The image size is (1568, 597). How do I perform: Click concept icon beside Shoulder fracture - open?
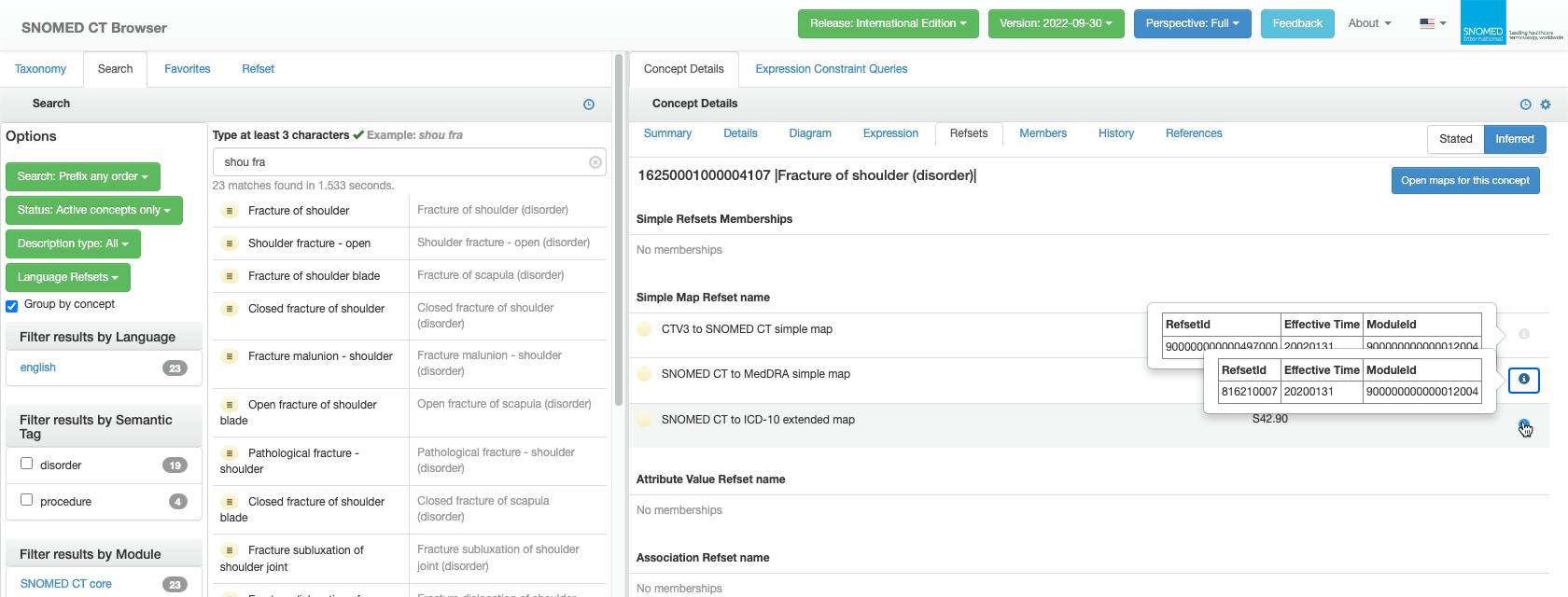[x=229, y=243]
